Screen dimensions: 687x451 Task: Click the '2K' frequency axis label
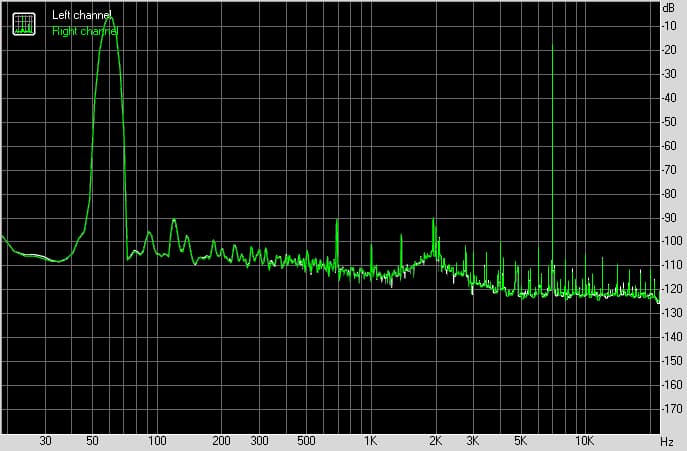pos(435,440)
